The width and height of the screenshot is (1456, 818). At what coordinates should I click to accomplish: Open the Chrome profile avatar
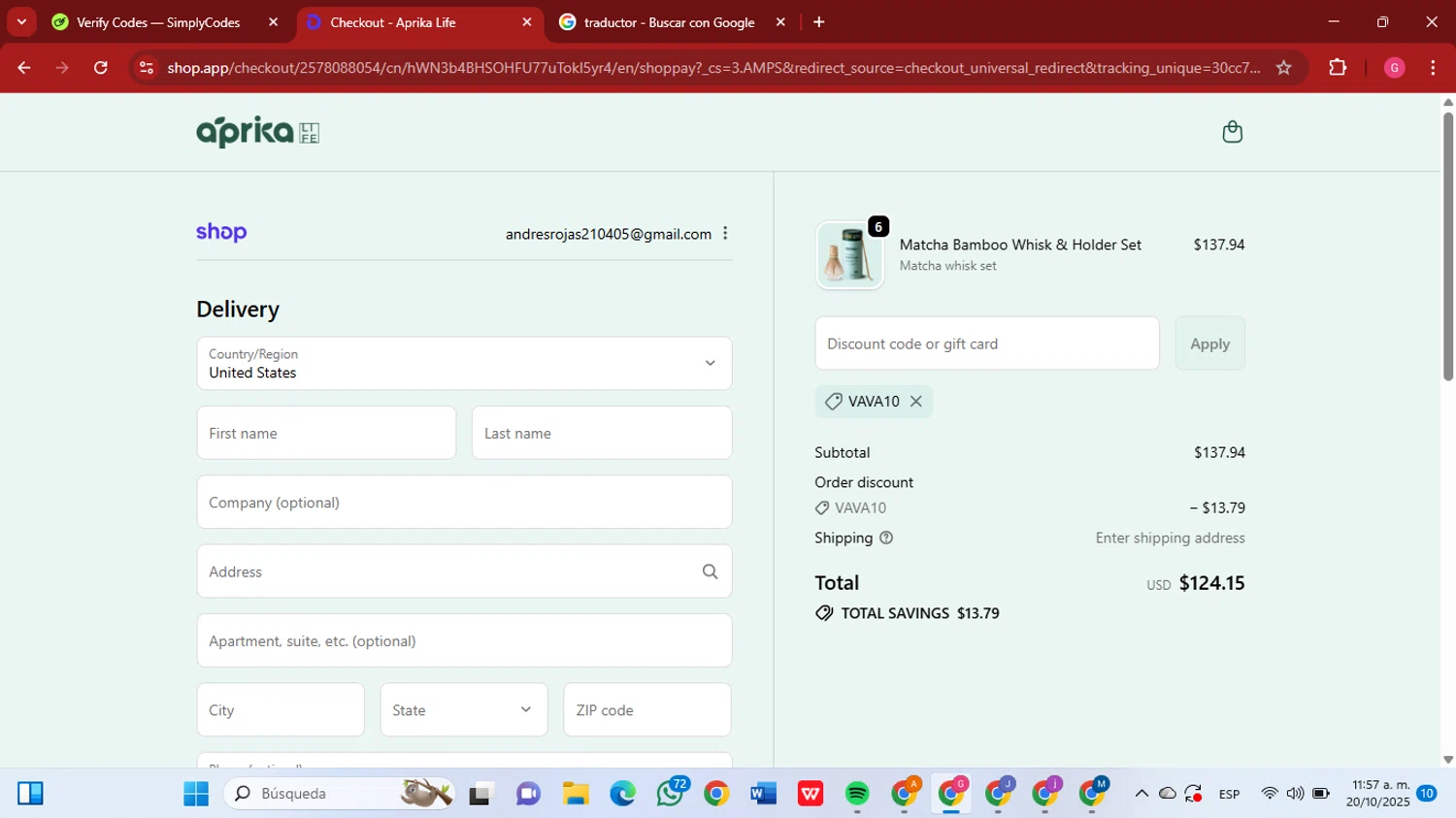(x=1394, y=68)
